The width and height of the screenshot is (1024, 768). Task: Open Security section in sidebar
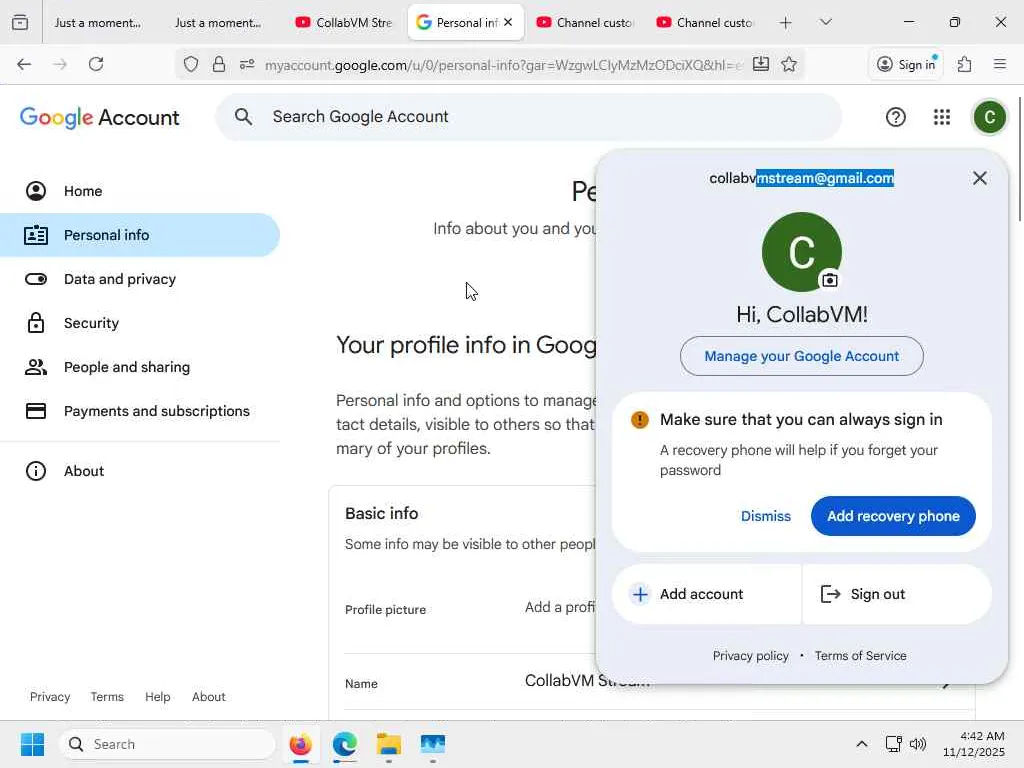(140, 323)
